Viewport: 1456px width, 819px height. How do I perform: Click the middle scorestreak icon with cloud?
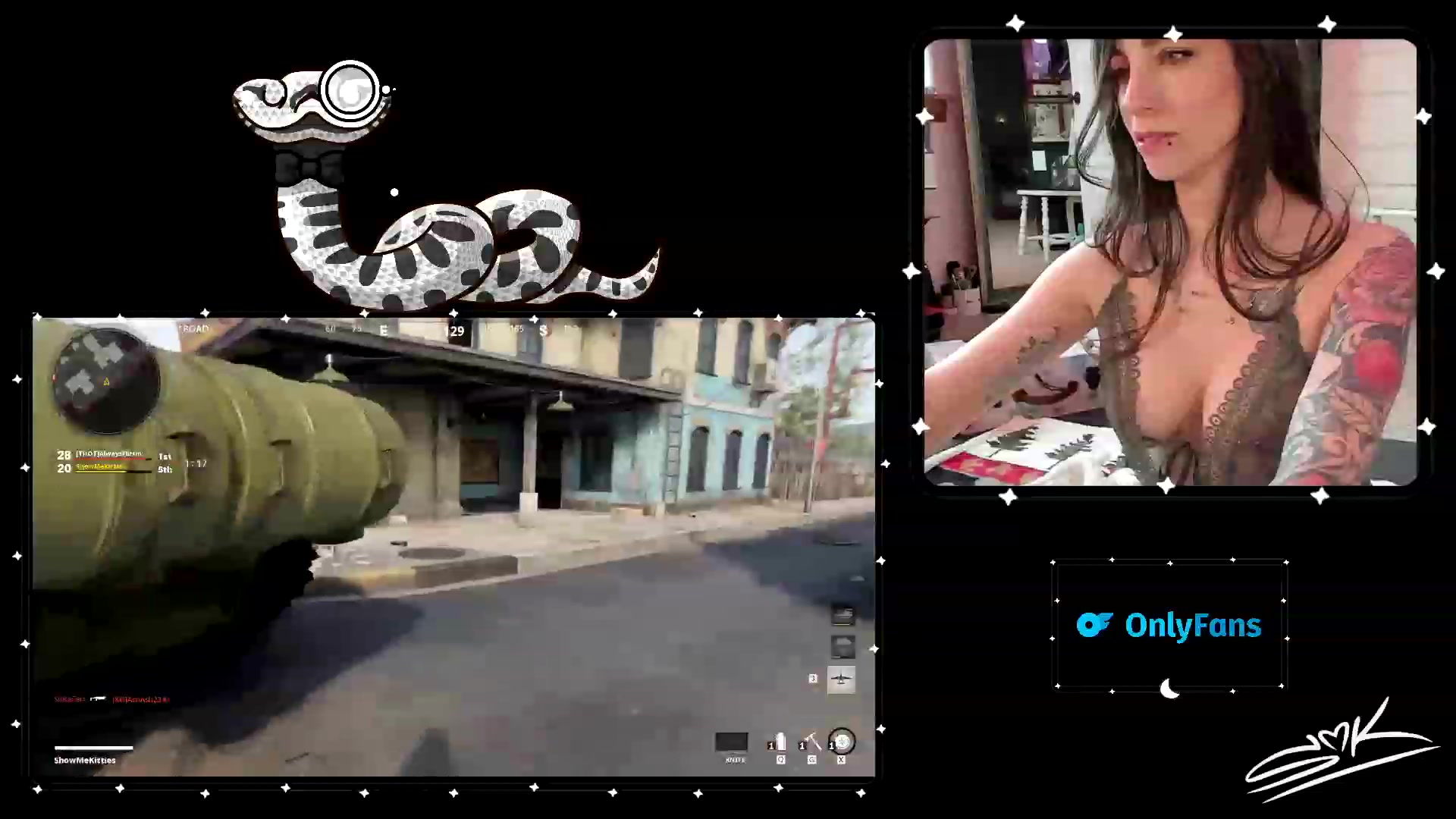coord(843,647)
